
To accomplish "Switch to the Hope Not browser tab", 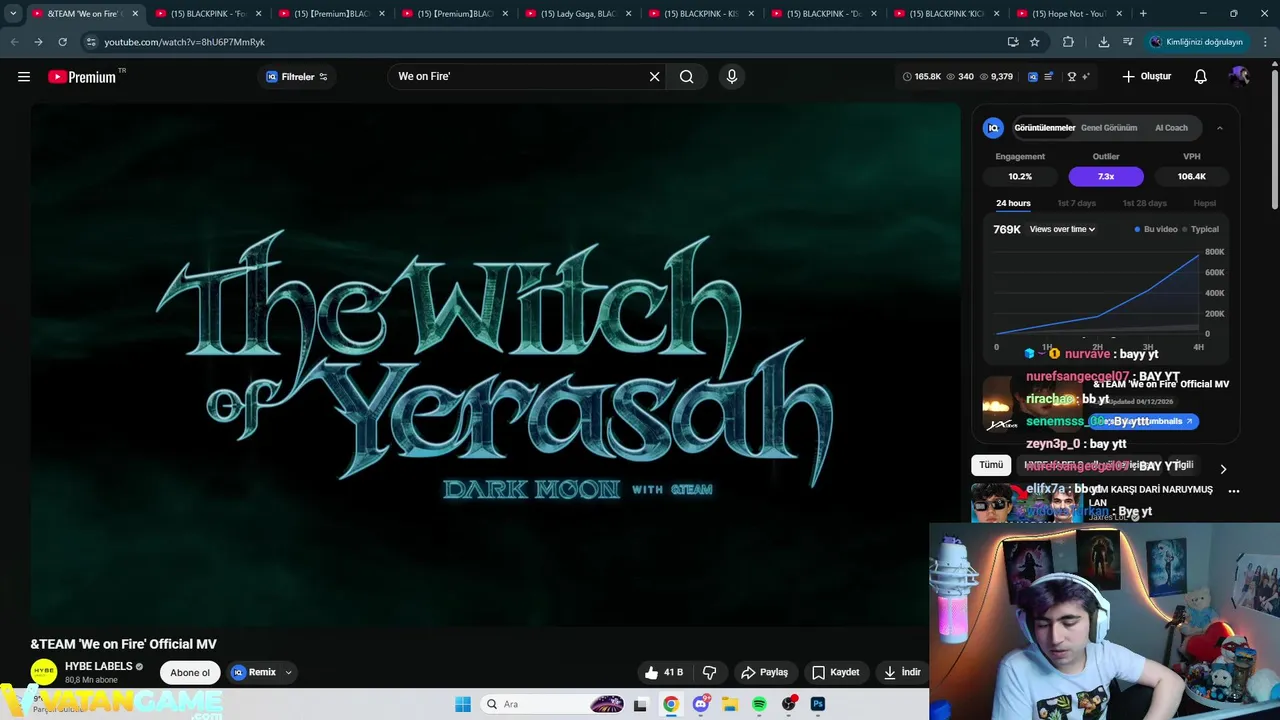I will (x=1069, y=14).
